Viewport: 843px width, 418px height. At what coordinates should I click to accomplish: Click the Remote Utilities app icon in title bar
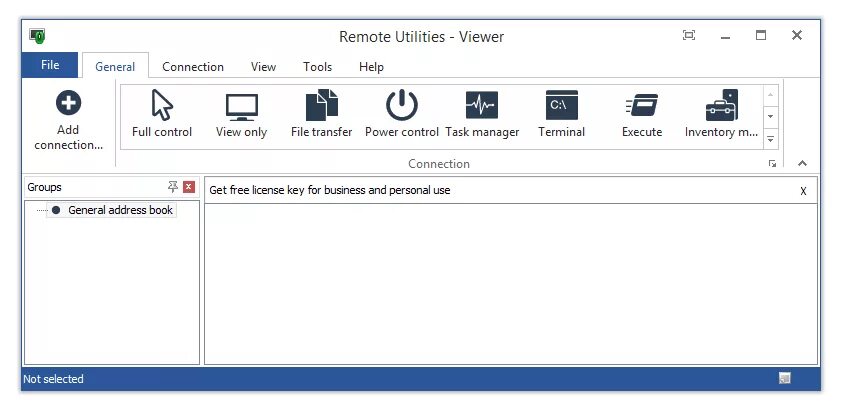tap(37, 36)
